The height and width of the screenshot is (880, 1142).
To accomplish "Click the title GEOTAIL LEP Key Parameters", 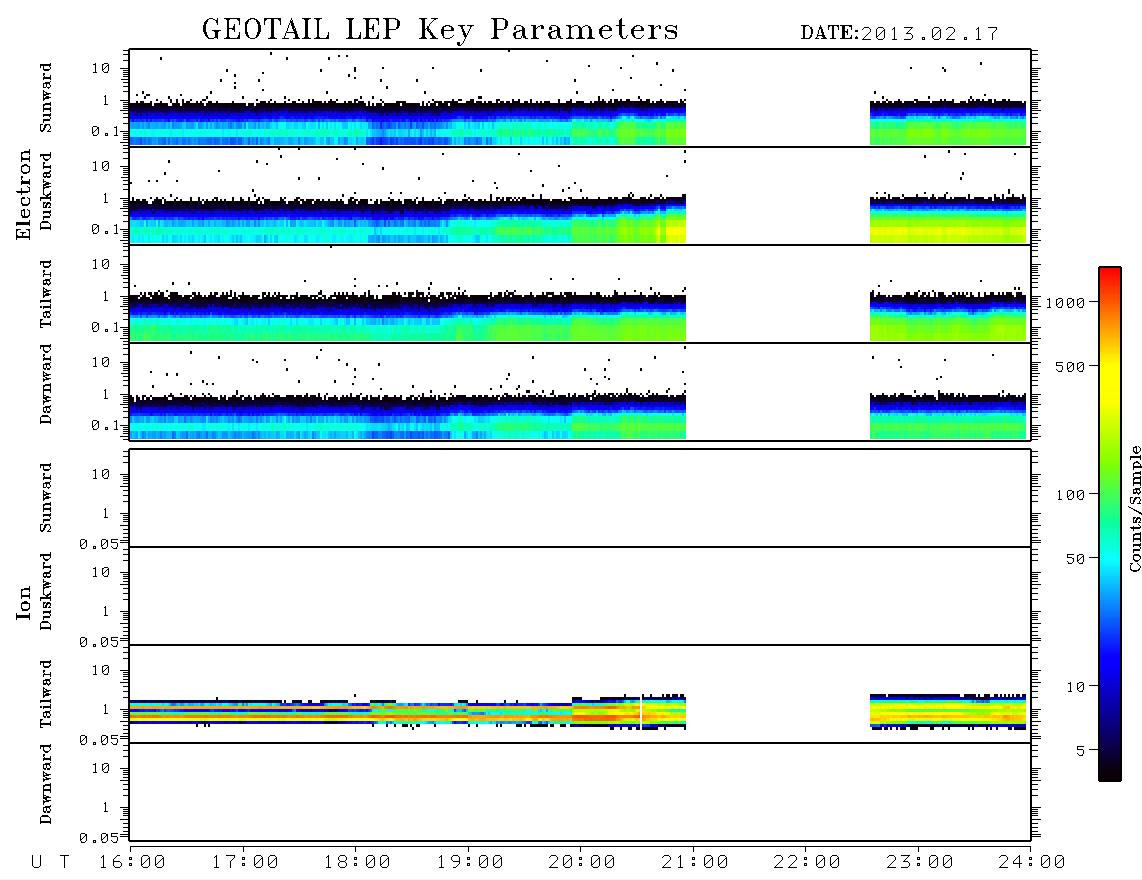I will pos(440,30).
